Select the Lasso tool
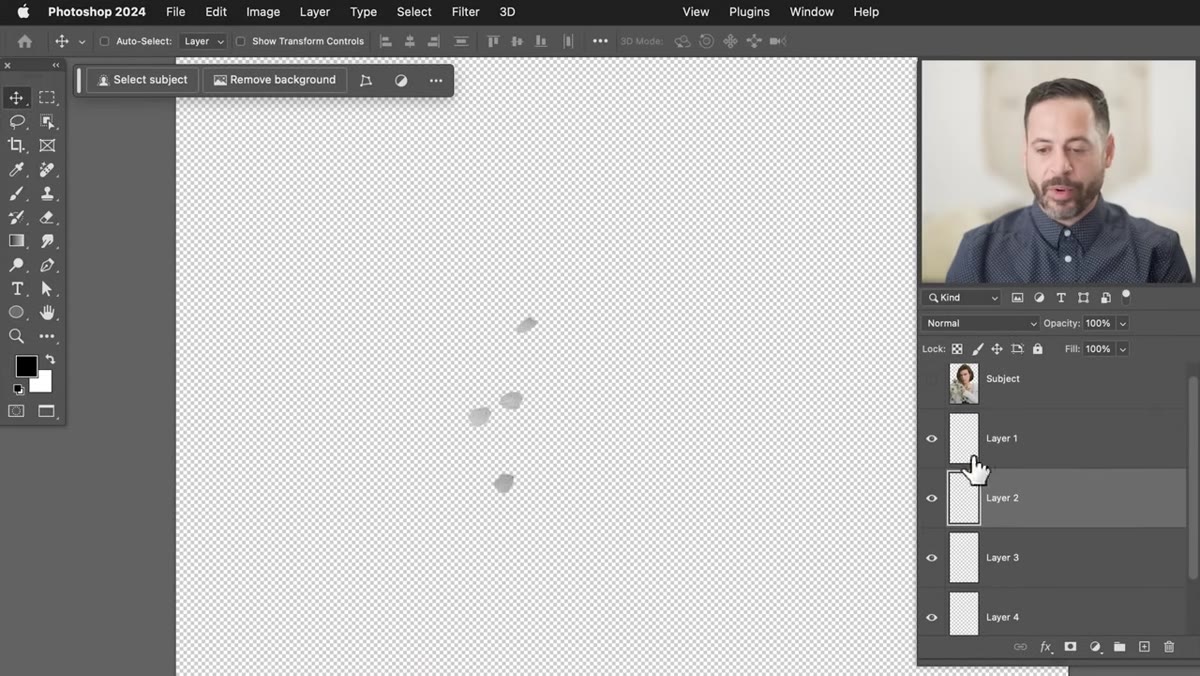Viewport: 1200px width, 676px height. tap(17, 122)
